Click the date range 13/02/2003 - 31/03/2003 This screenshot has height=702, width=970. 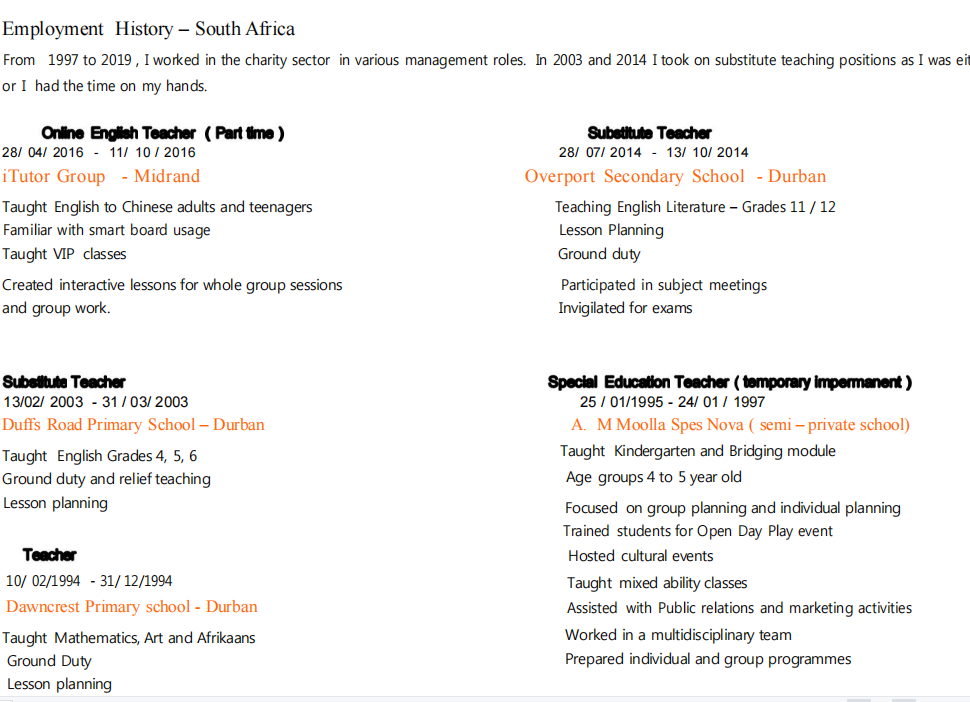tap(95, 402)
